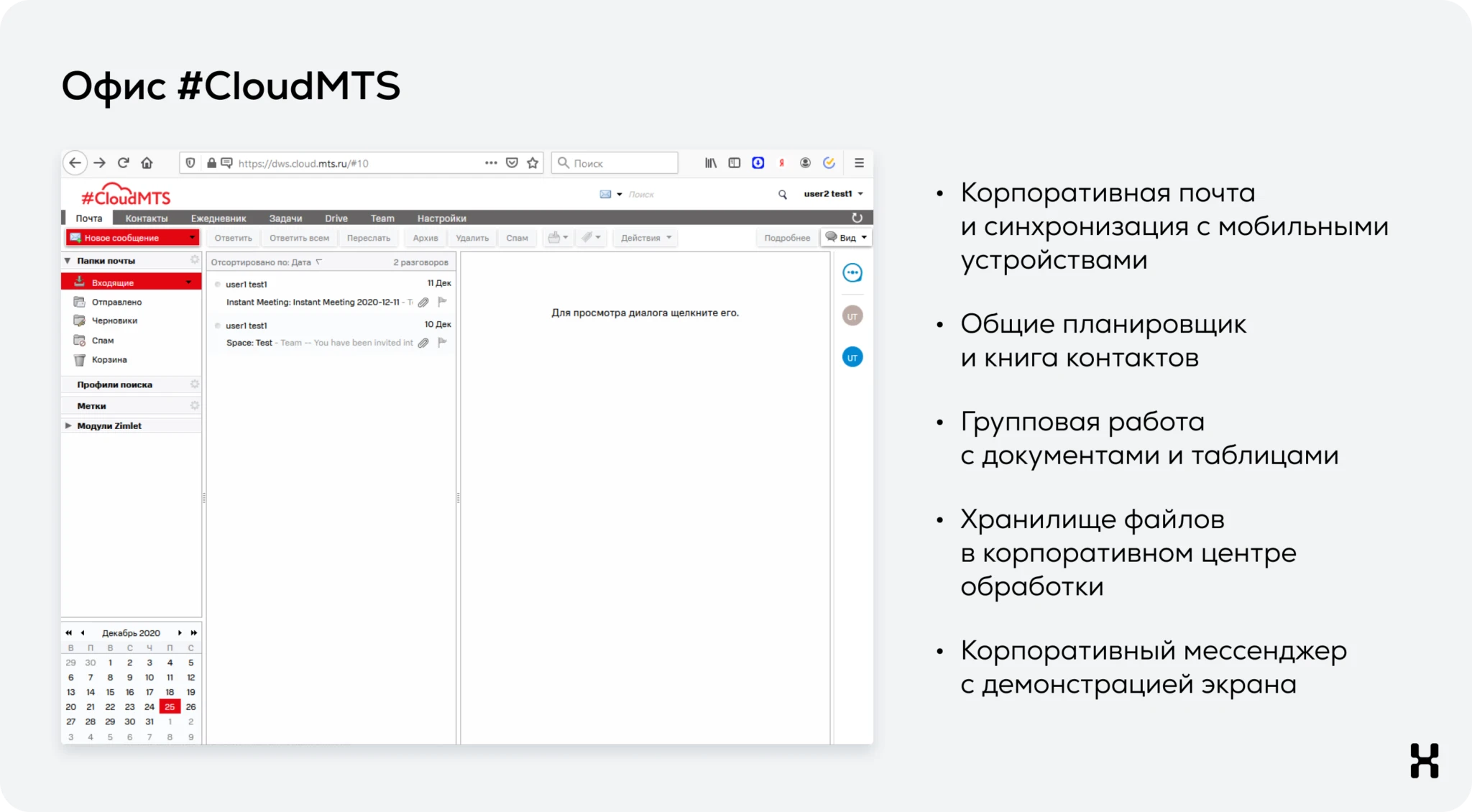Open the Drive tab
This screenshot has height=812, width=1472.
click(336, 218)
